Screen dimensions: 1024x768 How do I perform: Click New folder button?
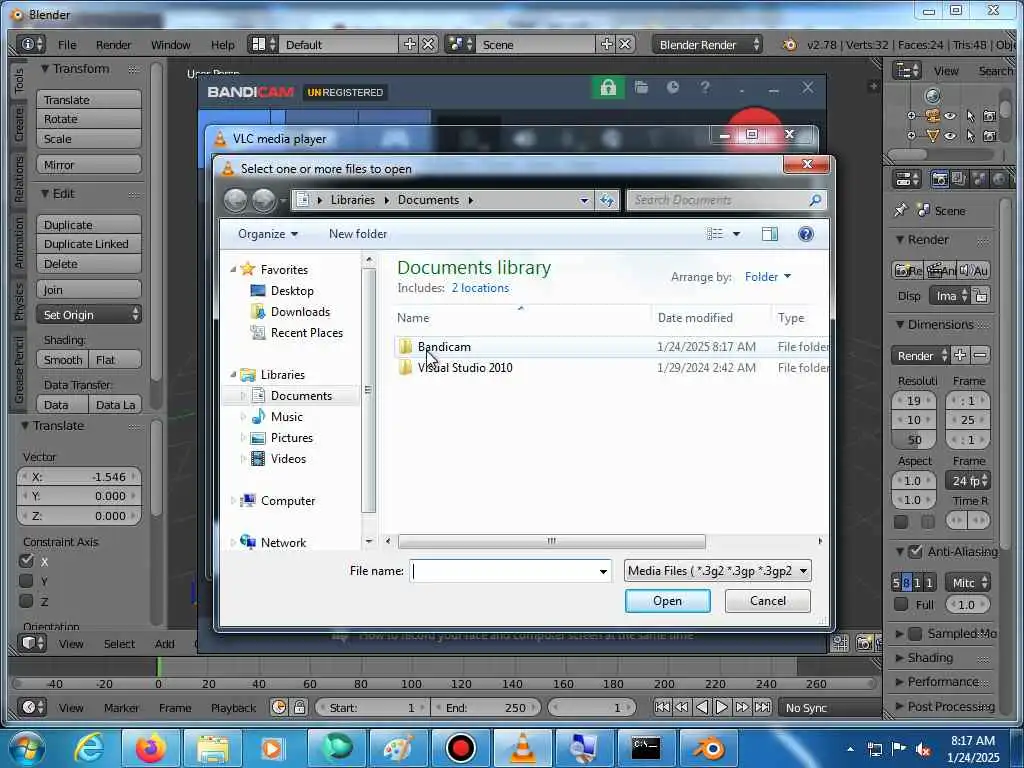click(358, 234)
